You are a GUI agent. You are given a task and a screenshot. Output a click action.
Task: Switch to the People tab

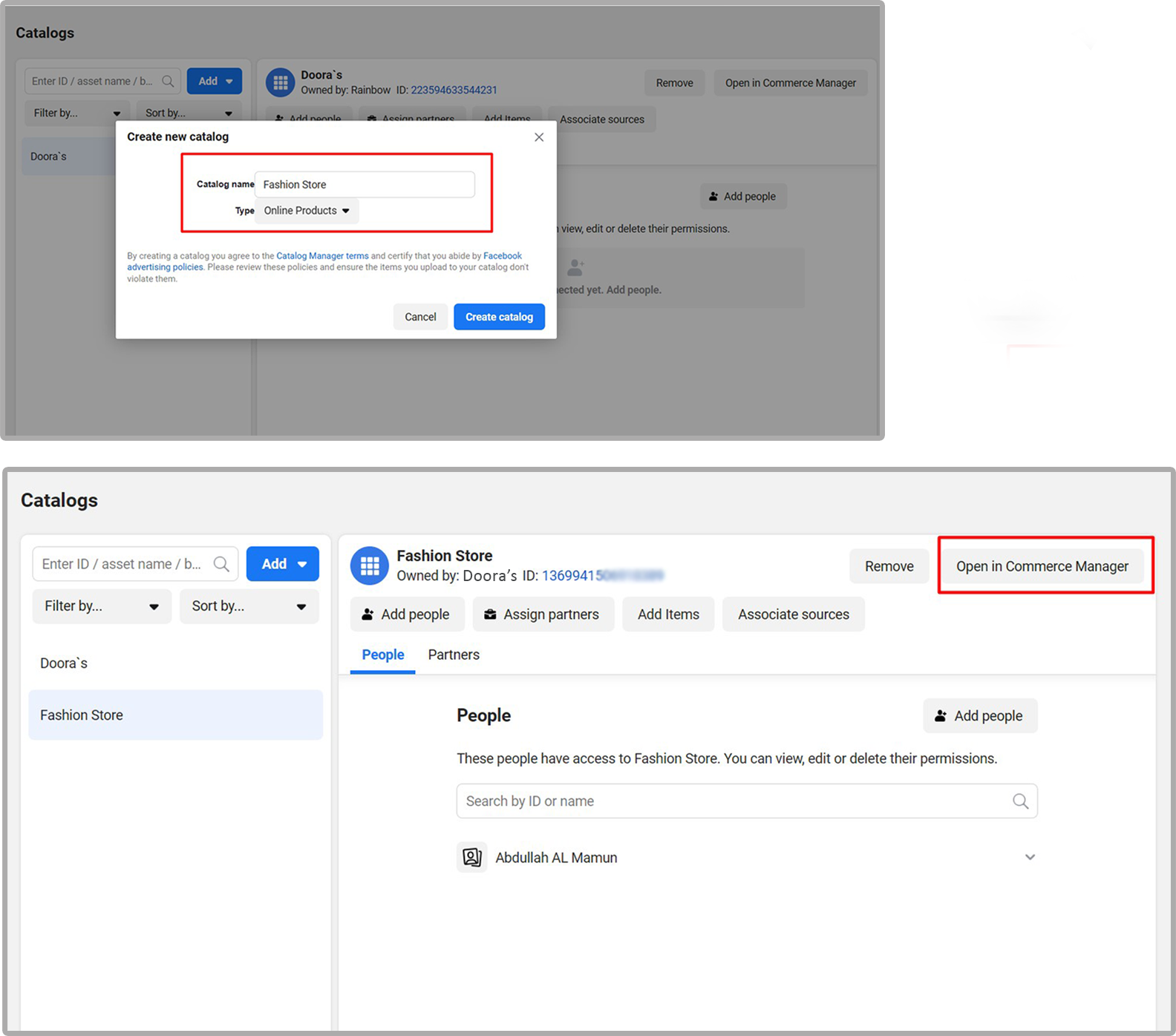(x=383, y=655)
